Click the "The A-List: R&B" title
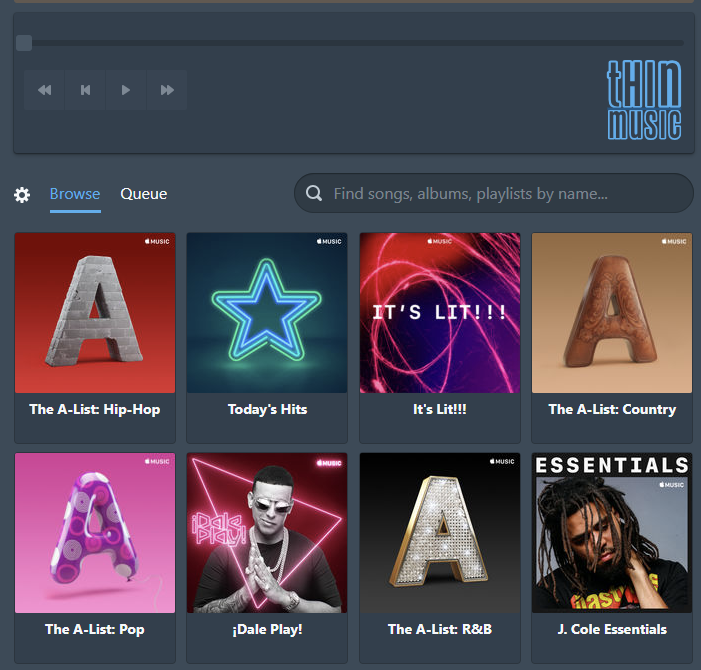Screen dimensions: 701x670 coord(440,629)
